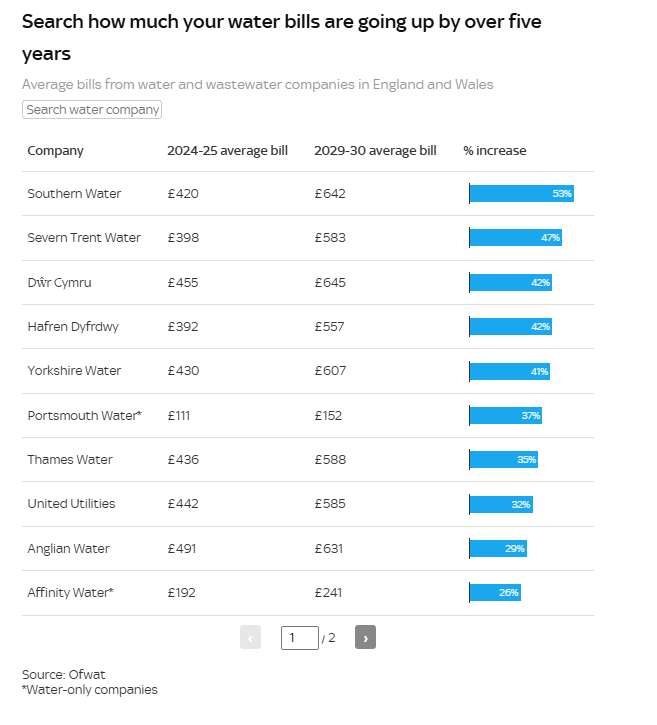
Task: Click Severn Trent Water 47% bar
Action: [x=516, y=238]
